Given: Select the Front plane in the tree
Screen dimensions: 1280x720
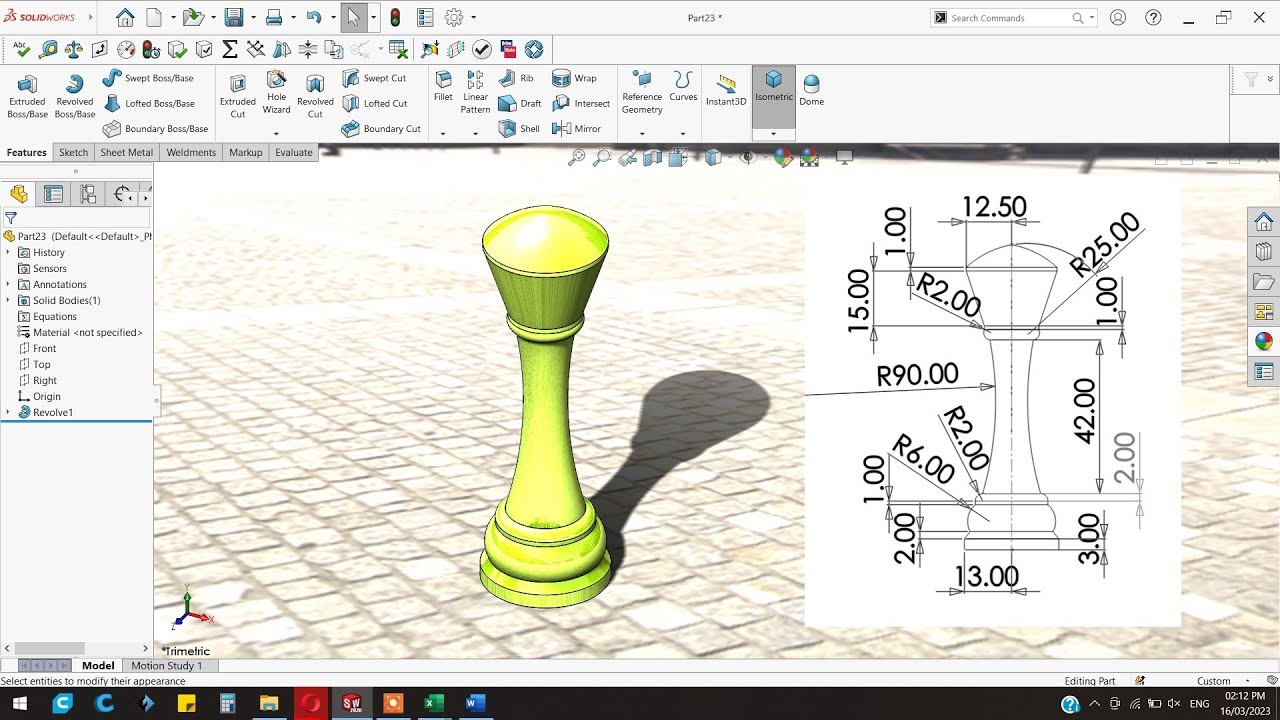Looking at the screenshot, I should pos(38,348).
